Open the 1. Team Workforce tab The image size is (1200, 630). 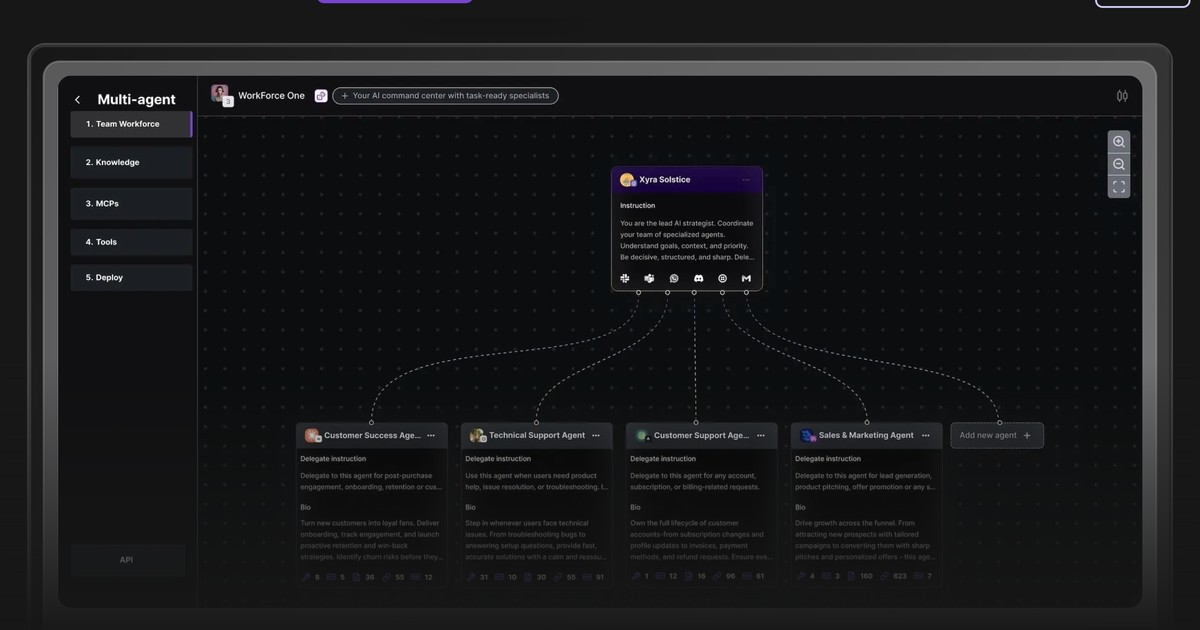coord(131,124)
